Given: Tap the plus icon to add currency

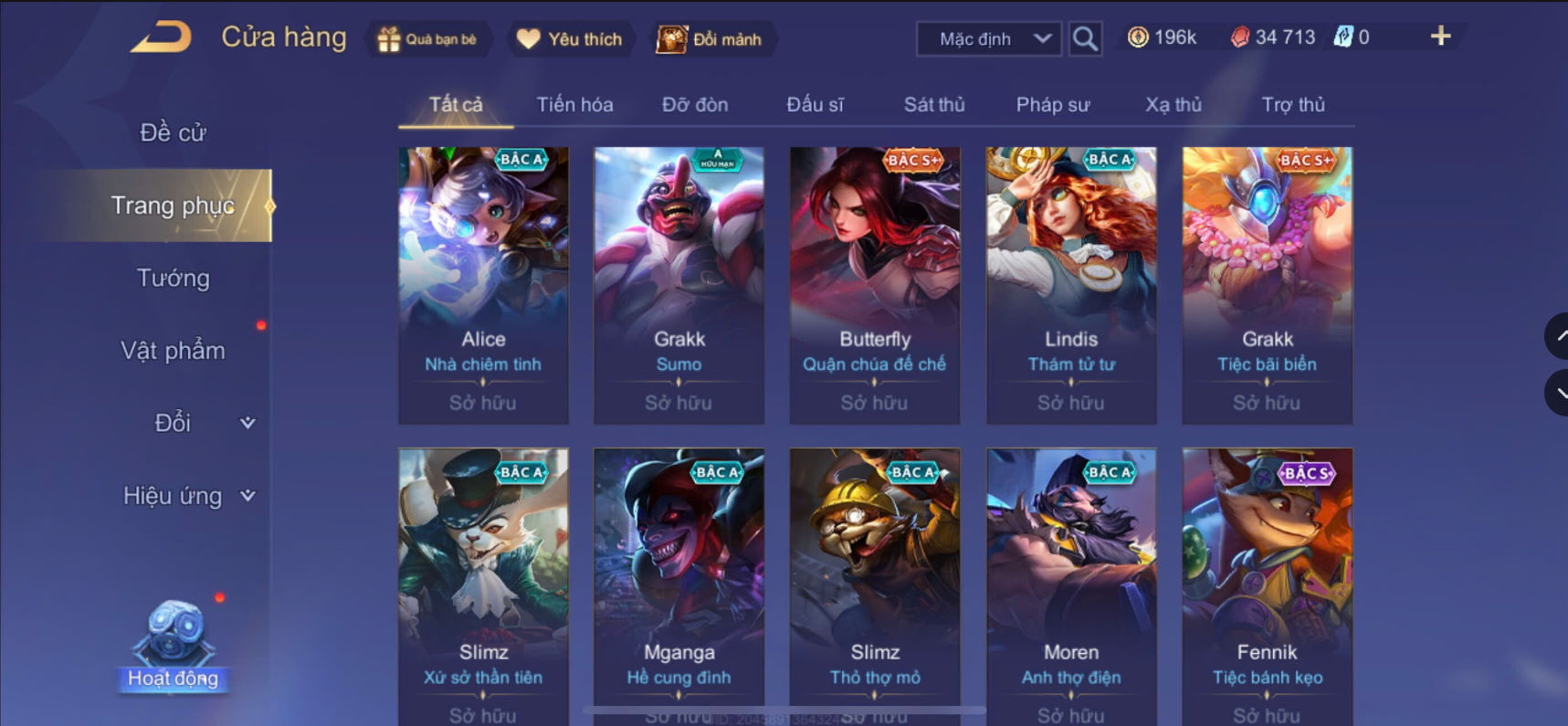Looking at the screenshot, I should 1440,37.
